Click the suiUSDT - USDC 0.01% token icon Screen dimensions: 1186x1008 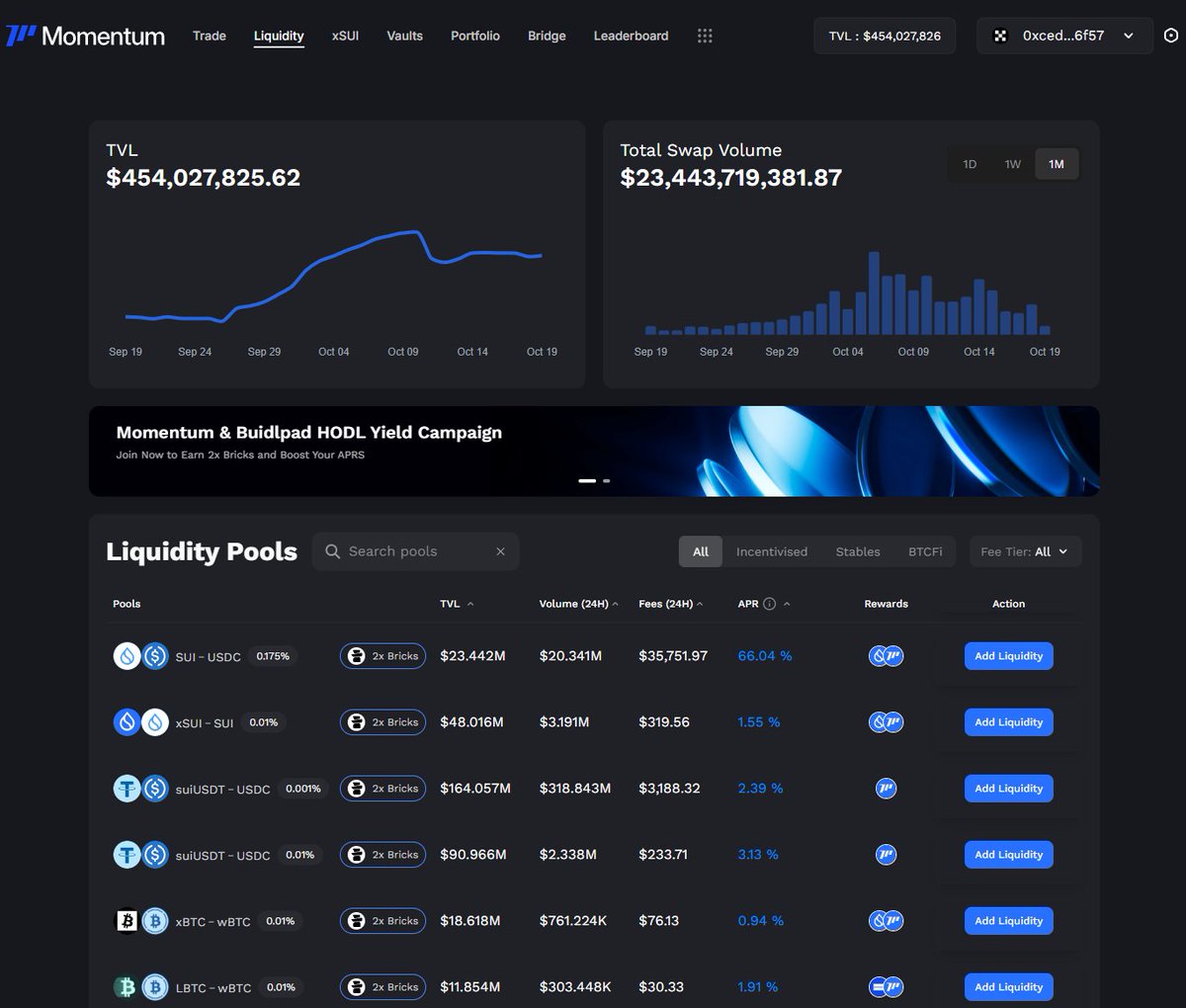pos(141,855)
